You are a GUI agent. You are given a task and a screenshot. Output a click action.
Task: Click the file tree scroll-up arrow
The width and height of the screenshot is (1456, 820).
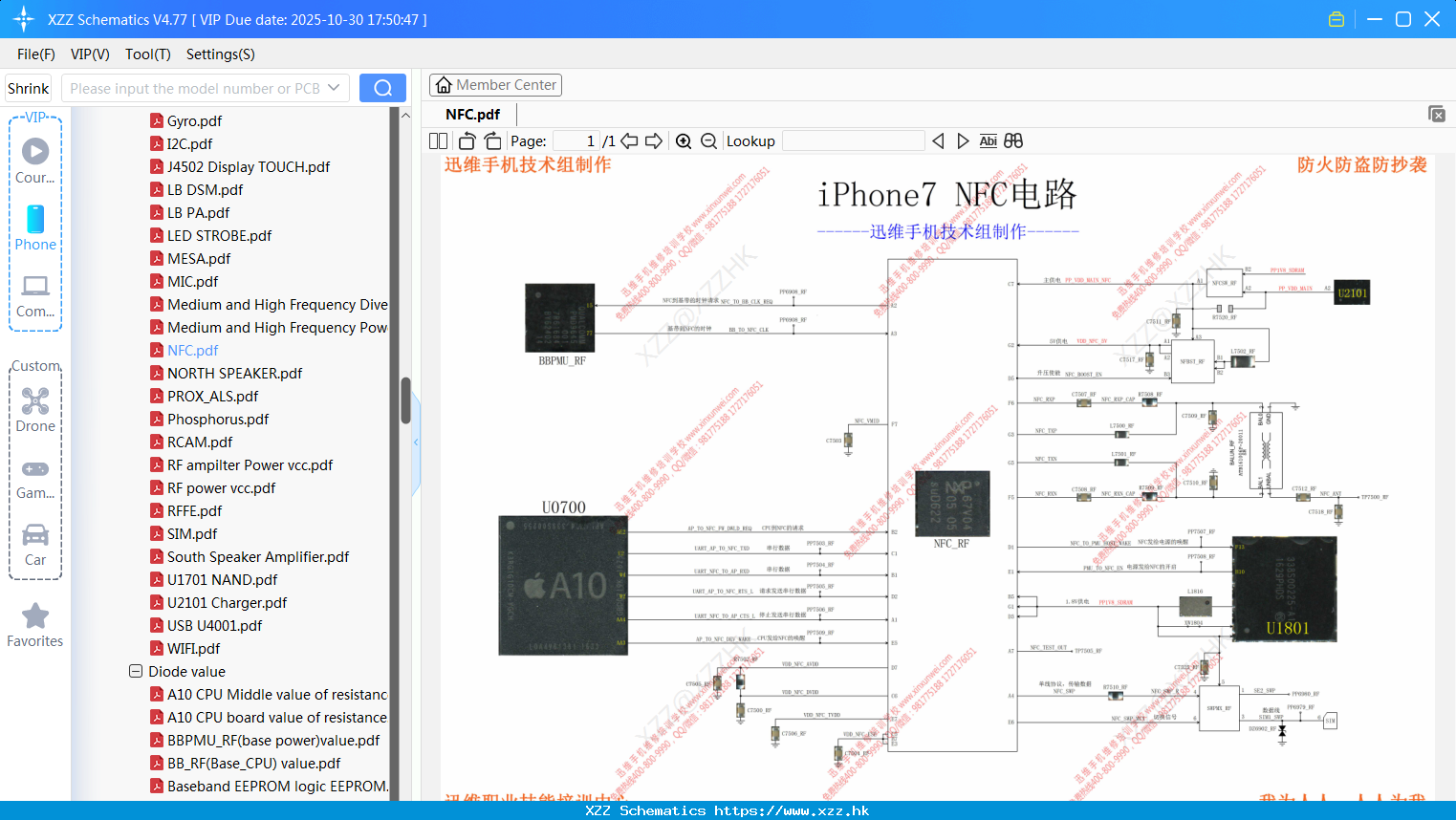(x=405, y=115)
